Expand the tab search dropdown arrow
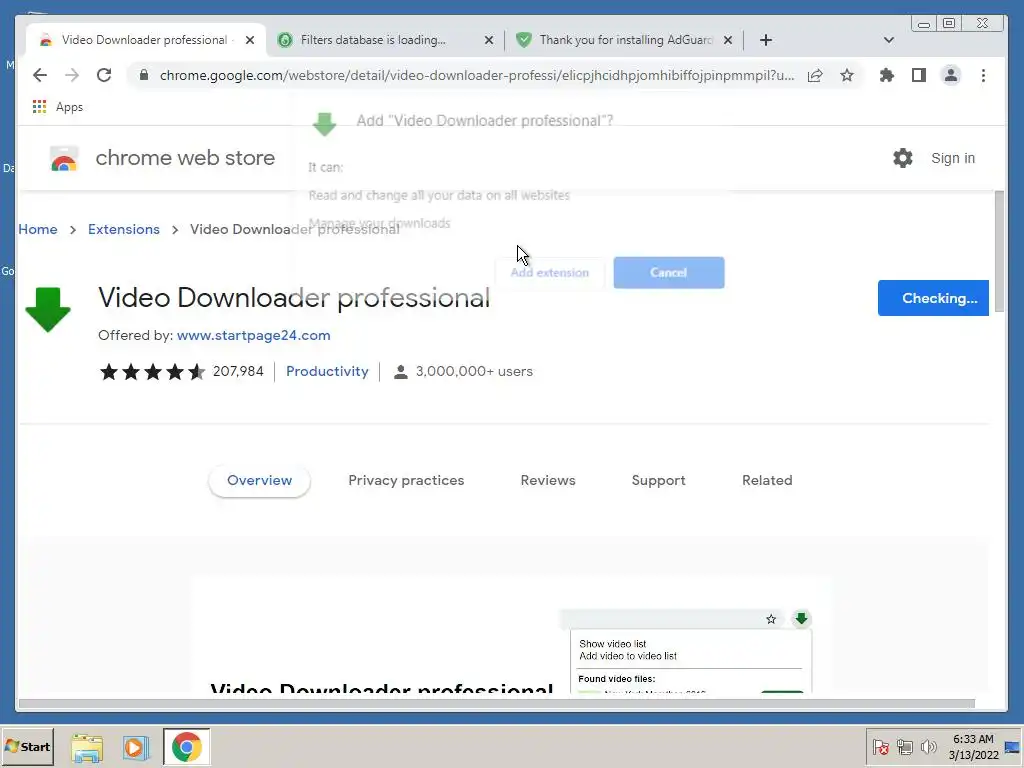 click(888, 40)
